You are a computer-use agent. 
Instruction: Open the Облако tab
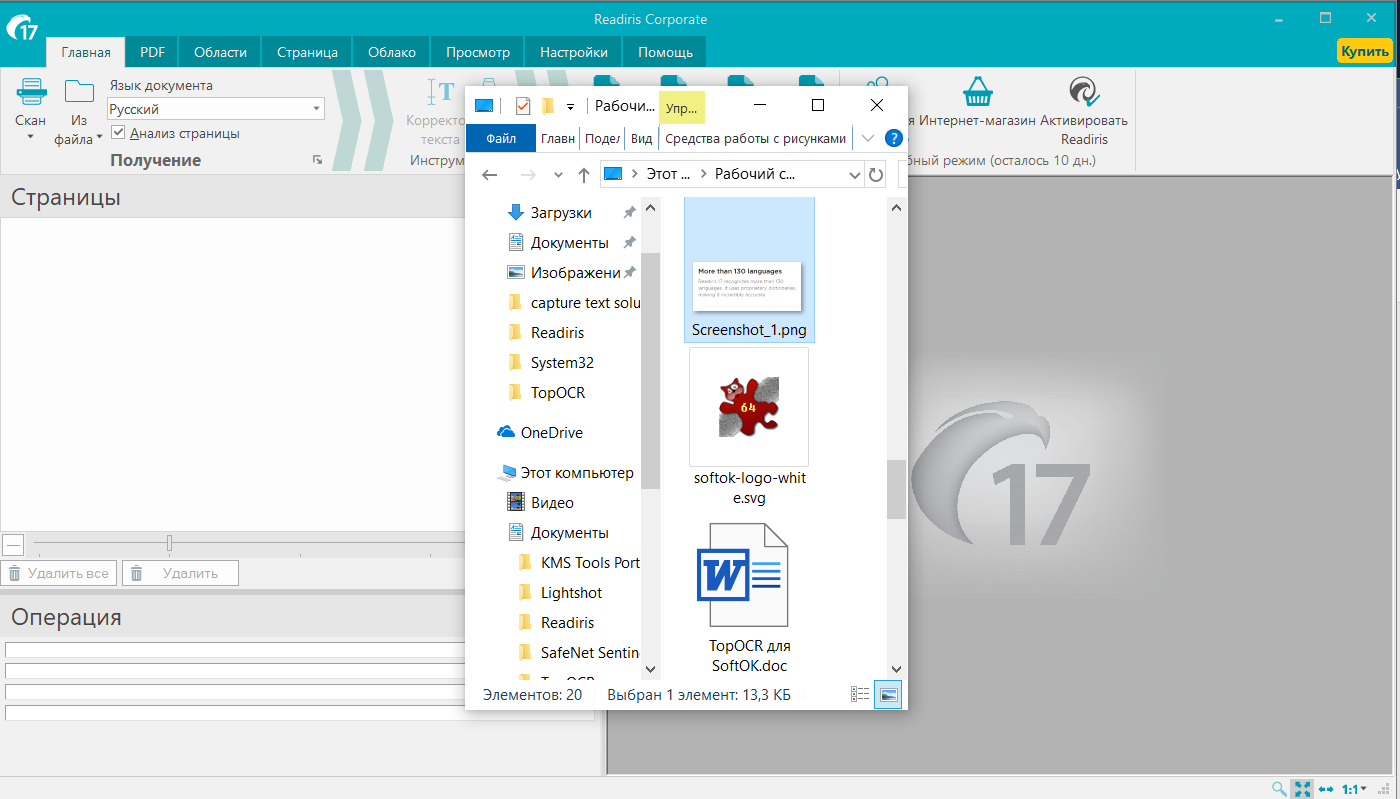[392, 52]
